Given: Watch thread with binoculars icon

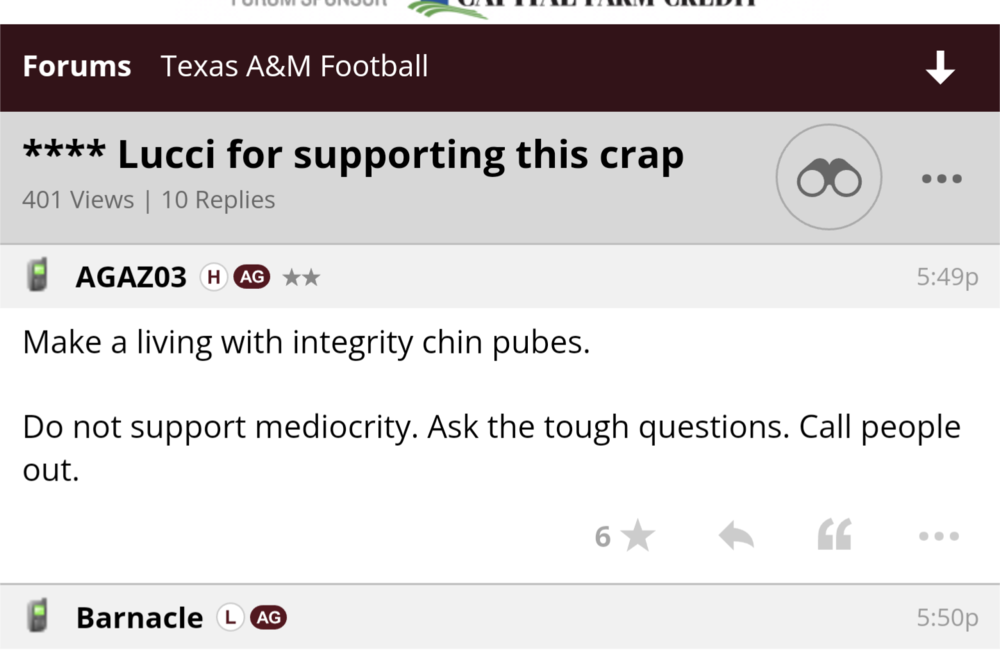Looking at the screenshot, I should 829,178.
